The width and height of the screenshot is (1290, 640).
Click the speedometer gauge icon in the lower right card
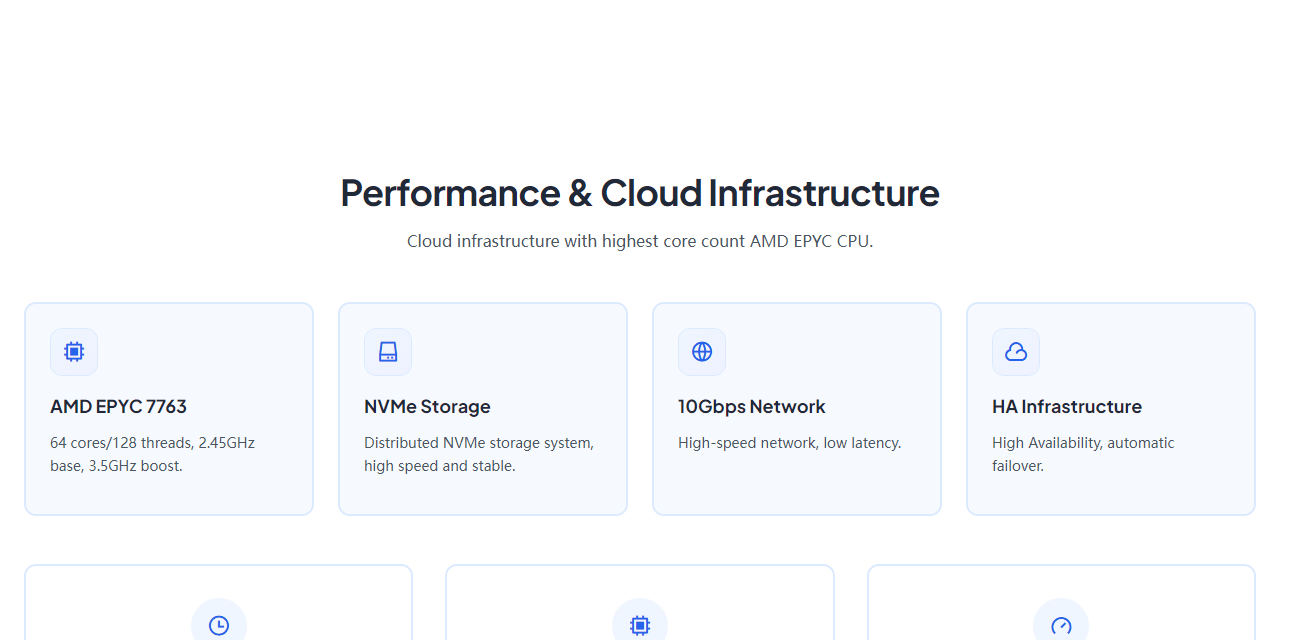pos(1061,625)
